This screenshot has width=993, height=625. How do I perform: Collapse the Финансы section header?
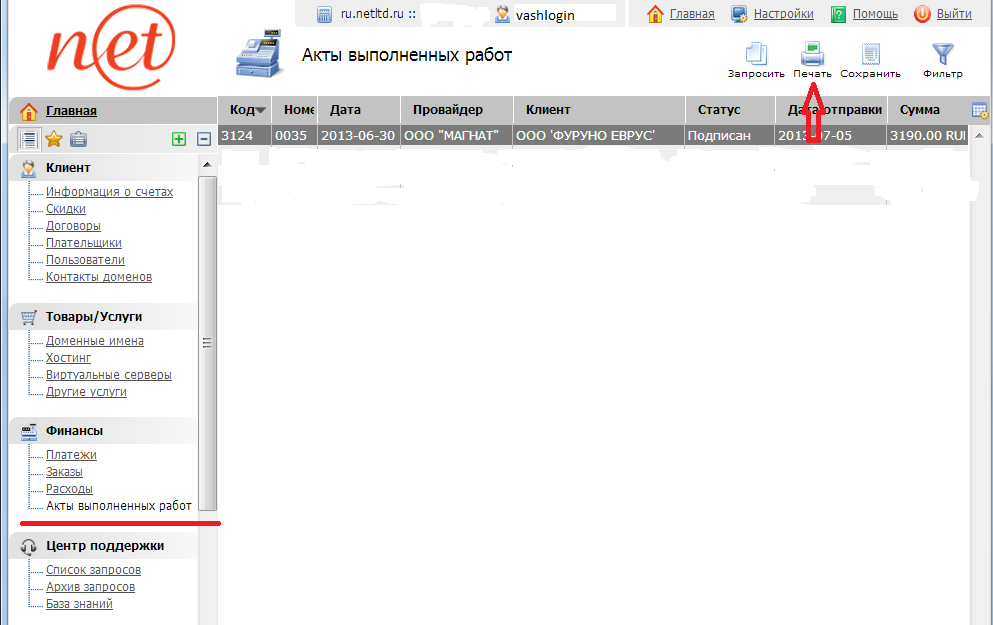click(74, 431)
